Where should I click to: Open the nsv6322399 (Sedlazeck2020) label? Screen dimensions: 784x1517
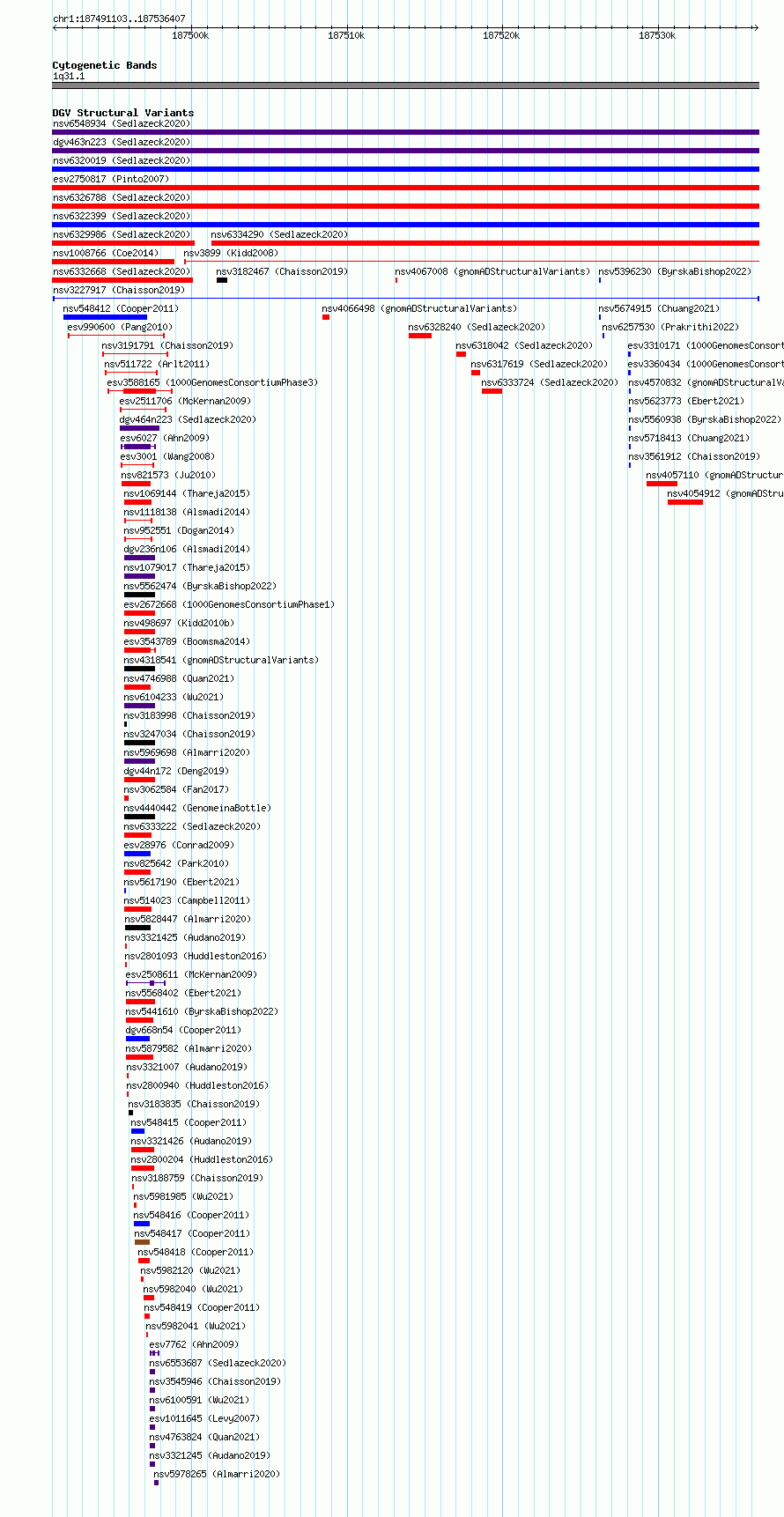(122, 216)
